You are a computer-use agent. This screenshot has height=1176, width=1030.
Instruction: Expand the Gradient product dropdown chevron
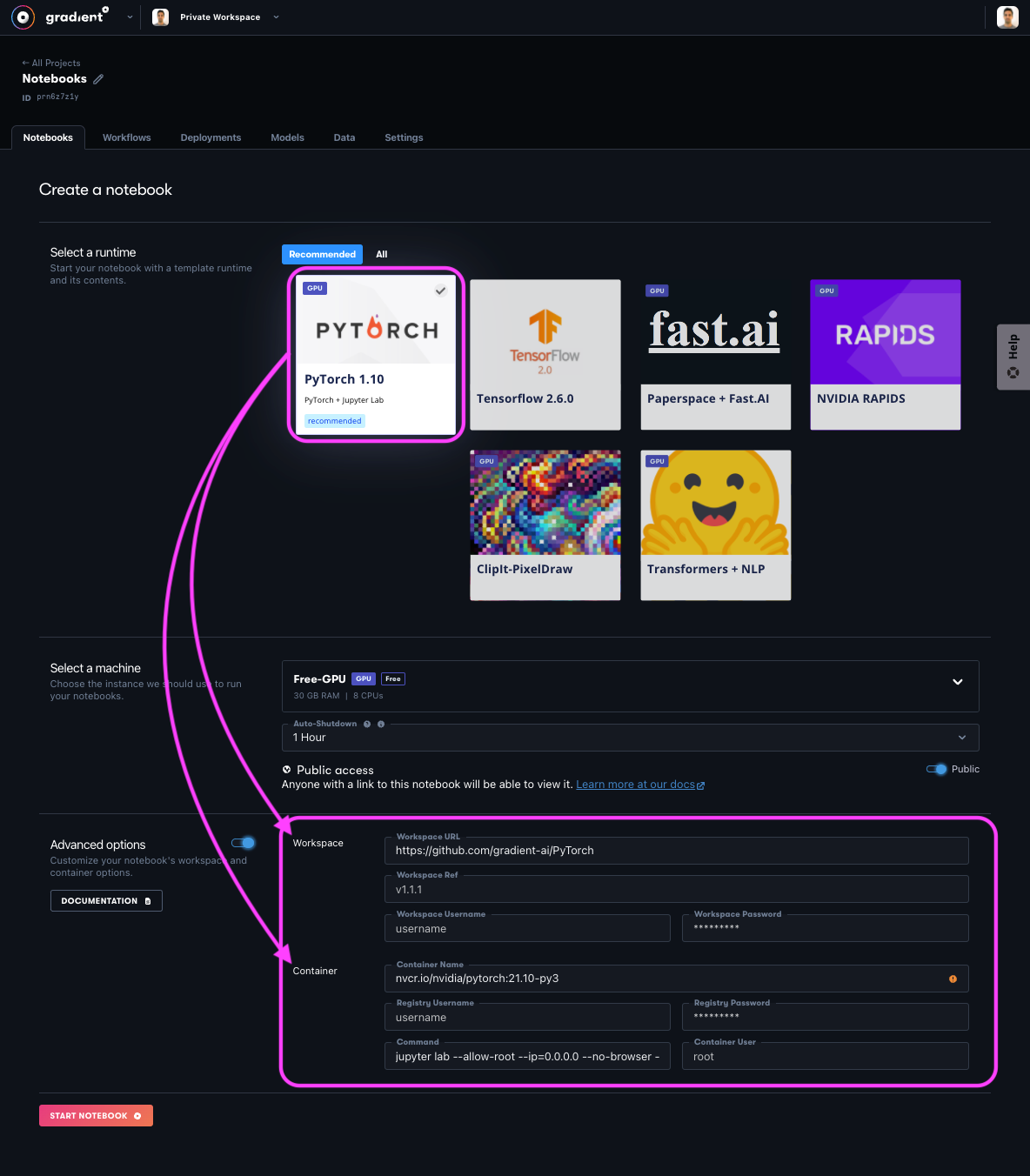130,17
